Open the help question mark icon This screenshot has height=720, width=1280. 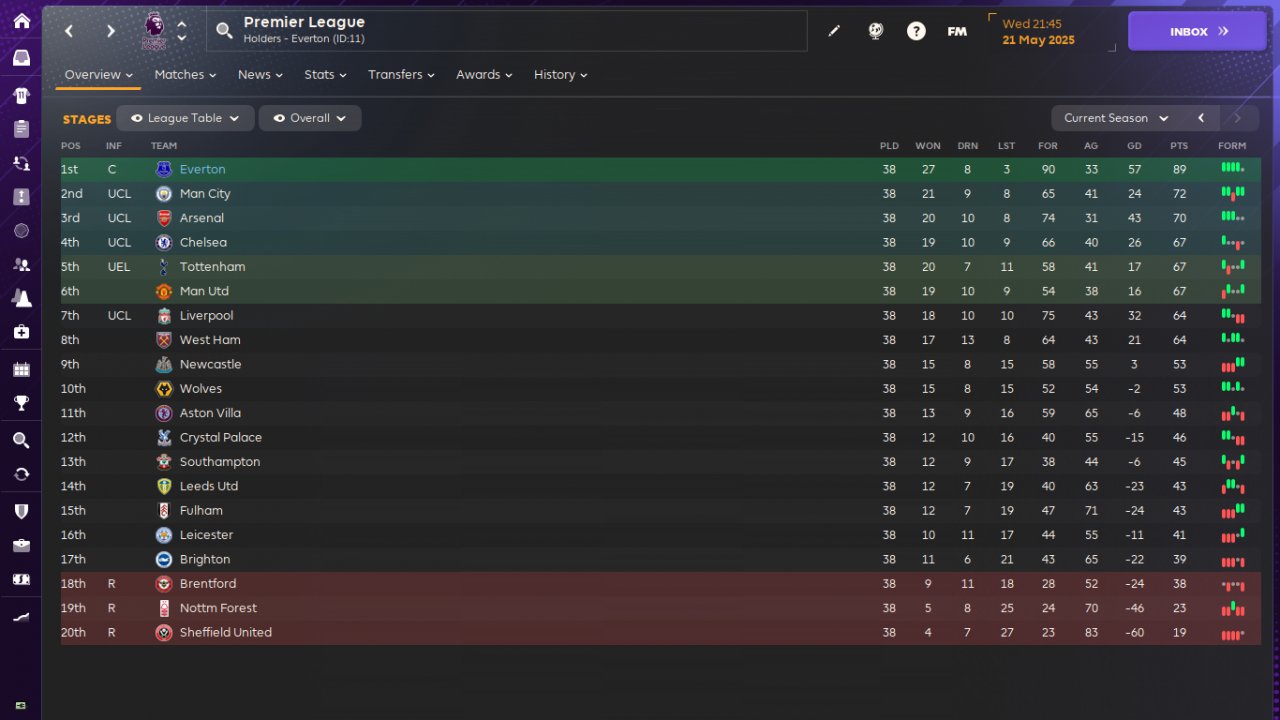tap(916, 31)
